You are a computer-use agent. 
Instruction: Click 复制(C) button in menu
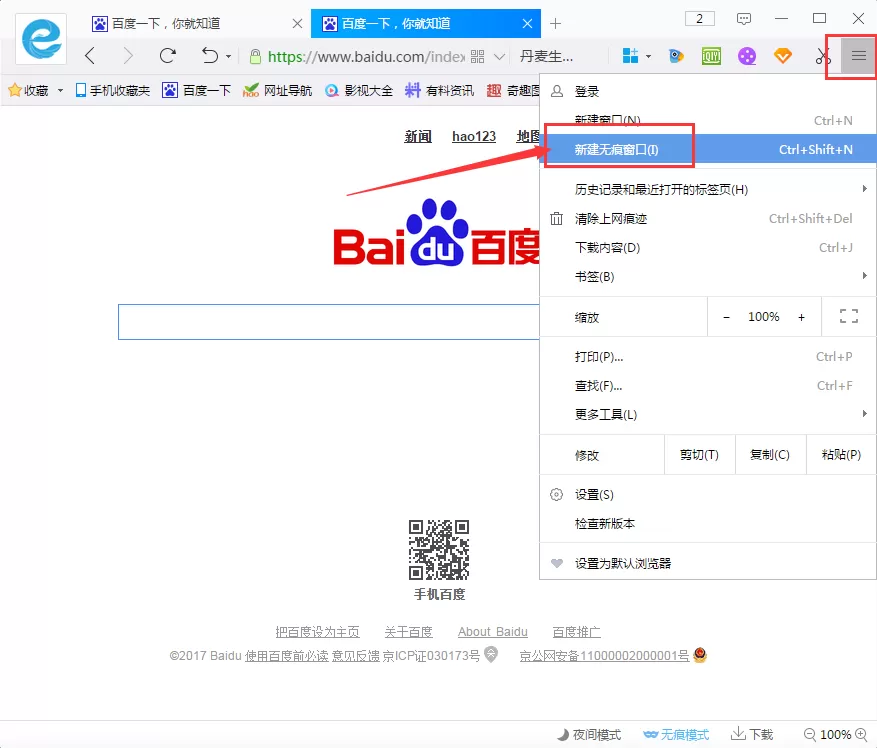coord(770,455)
